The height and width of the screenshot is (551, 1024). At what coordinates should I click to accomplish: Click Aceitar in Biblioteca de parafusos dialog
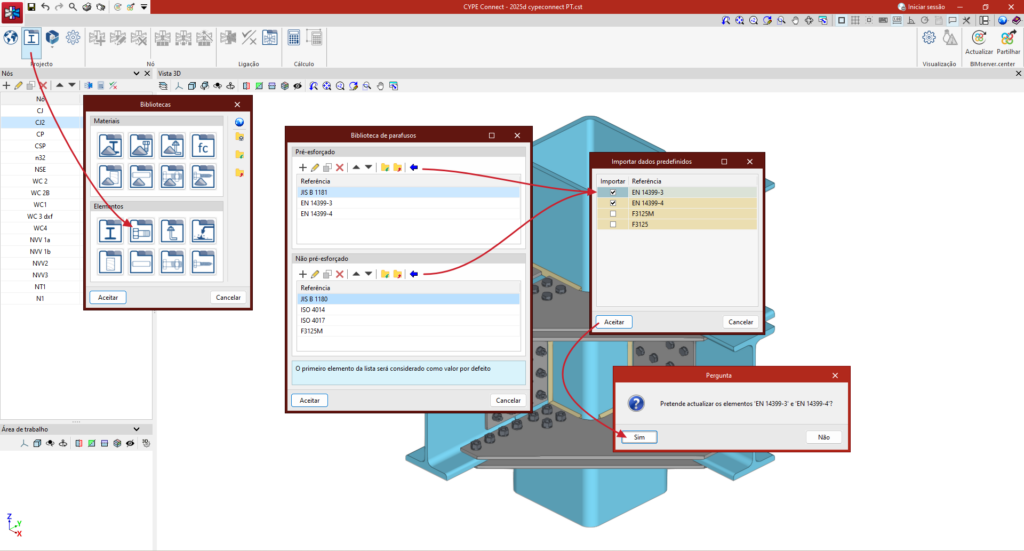(x=310, y=400)
